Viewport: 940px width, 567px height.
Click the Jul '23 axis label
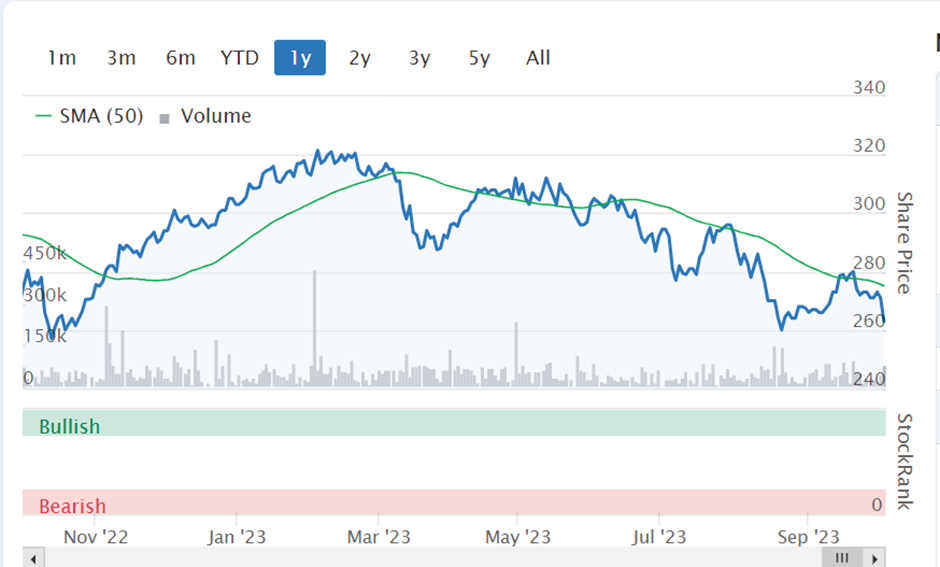click(x=659, y=537)
